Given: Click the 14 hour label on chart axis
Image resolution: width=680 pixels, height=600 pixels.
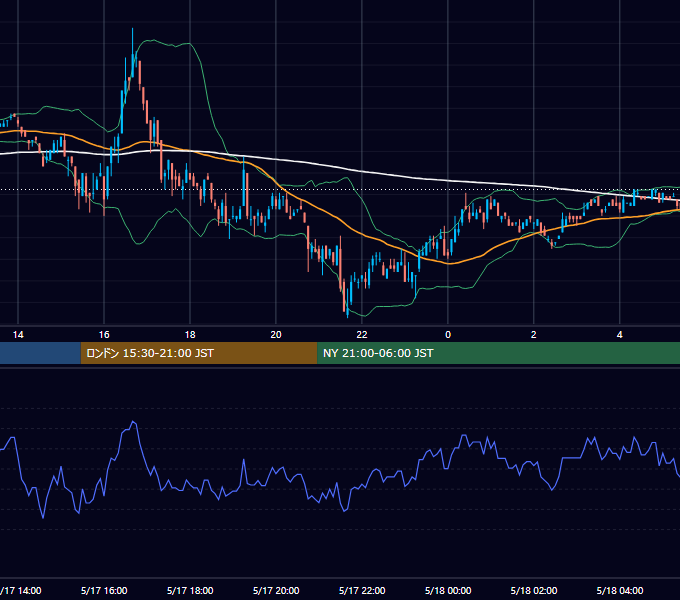Looking at the screenshot, I should (18, 335).
